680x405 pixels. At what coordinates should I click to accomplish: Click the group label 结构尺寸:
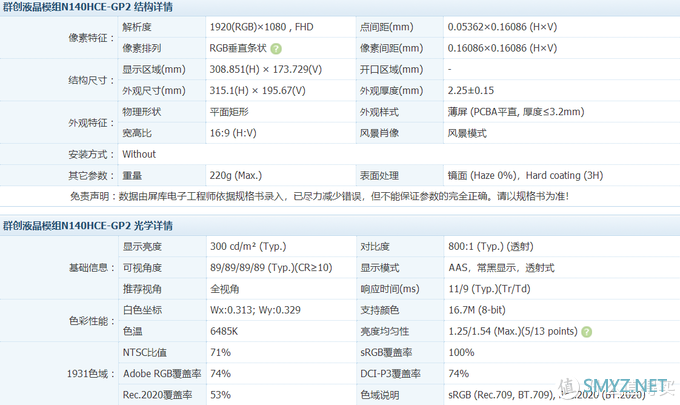(x=91, y=80)
